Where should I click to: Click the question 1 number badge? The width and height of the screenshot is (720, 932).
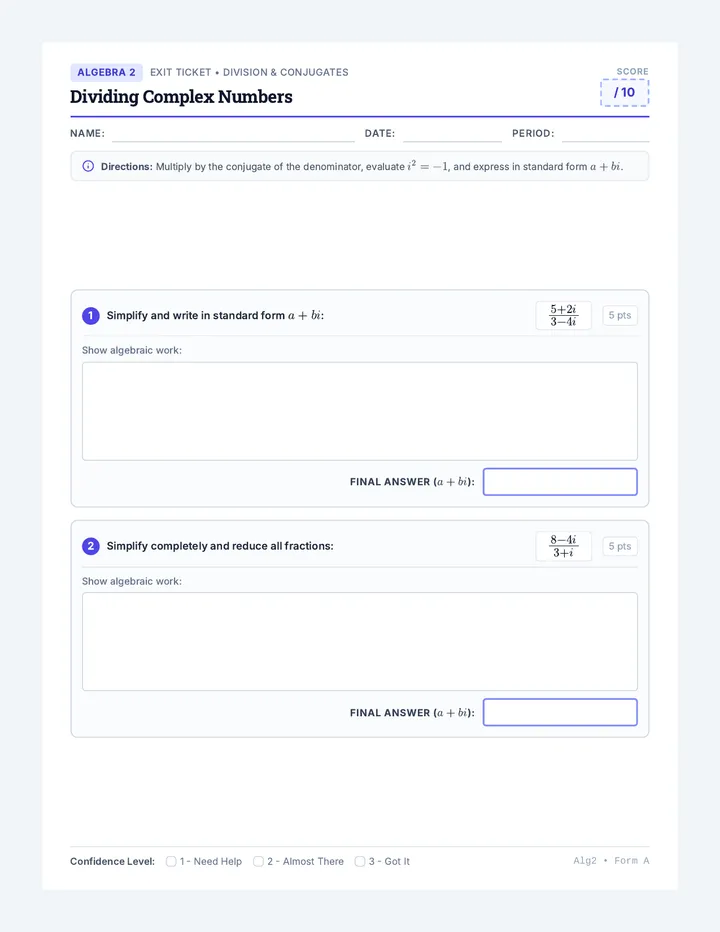click(90, 315)
